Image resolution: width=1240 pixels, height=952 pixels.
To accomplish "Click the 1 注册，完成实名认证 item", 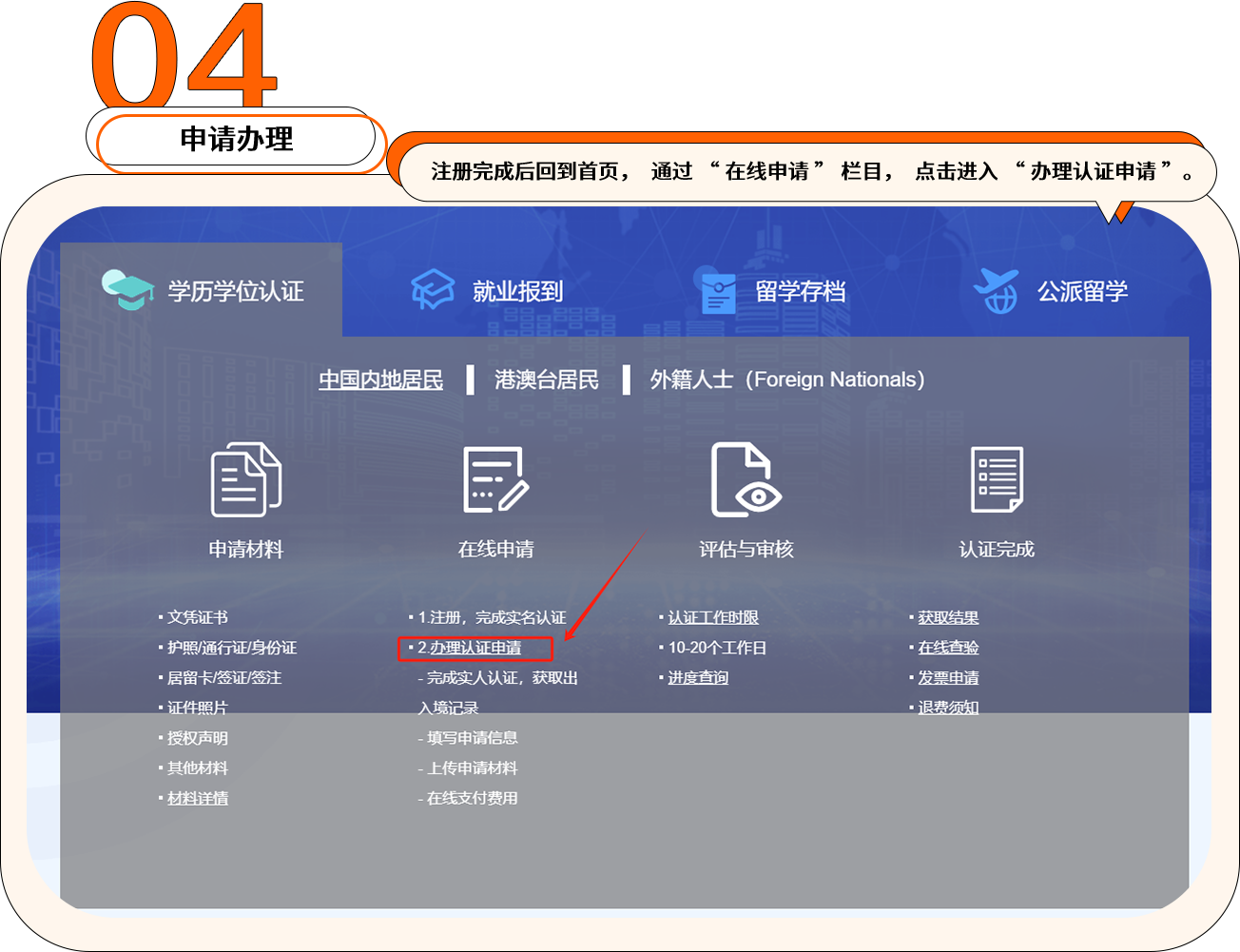I will 492,617.
